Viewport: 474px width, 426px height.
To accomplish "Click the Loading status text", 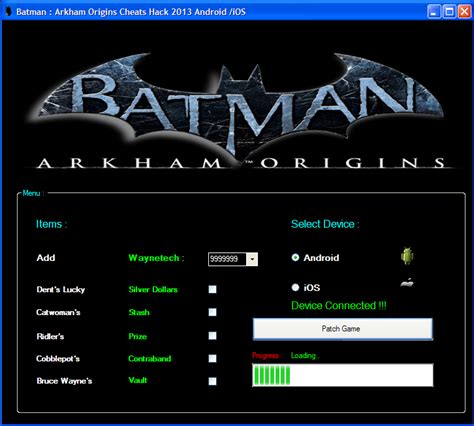I will tap(305, 356).
